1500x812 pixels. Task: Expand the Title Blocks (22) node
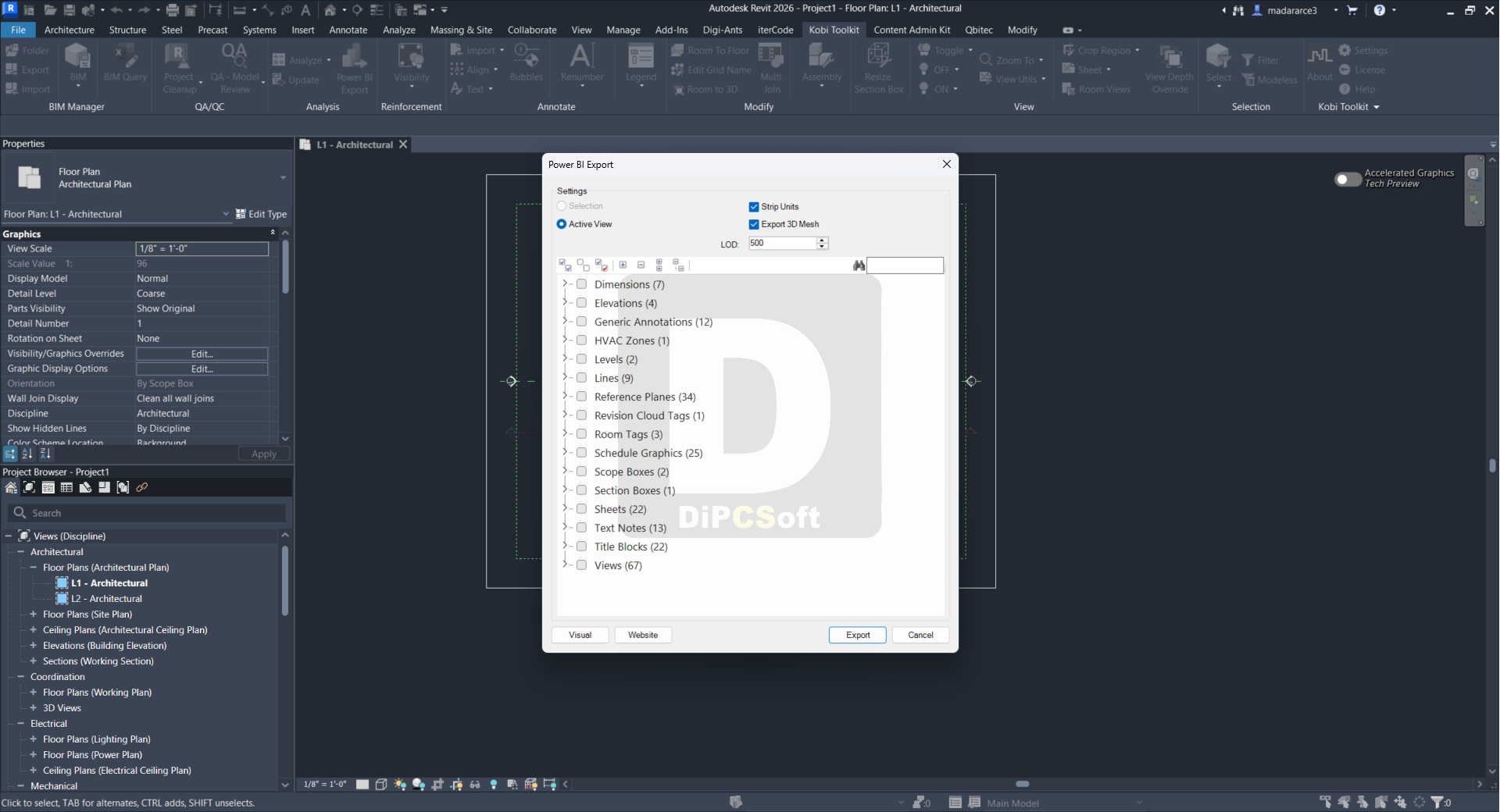click(x=565, y=546)
